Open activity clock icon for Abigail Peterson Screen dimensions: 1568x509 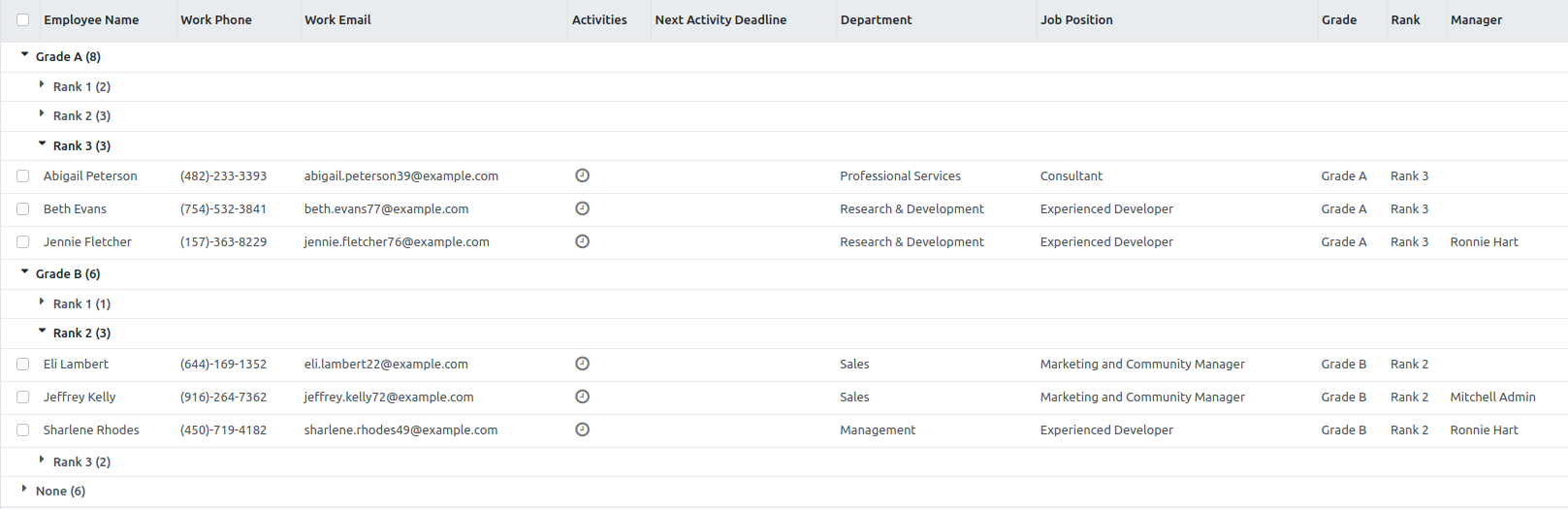click(582, 175)
